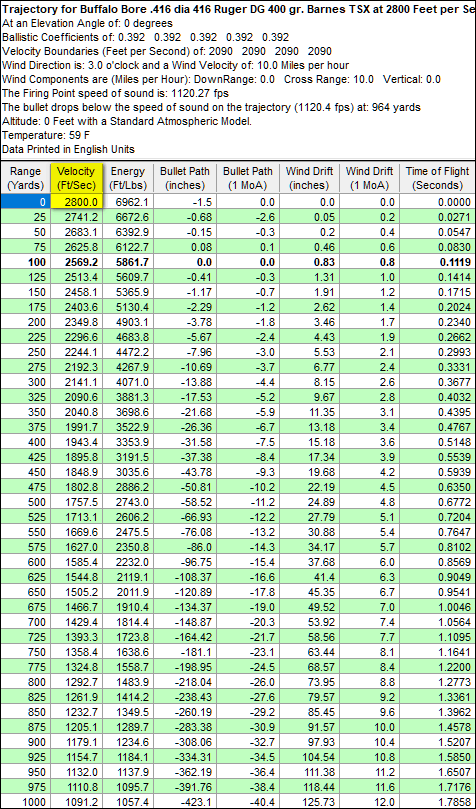Select the Time of Flight (Seconds) header
This screenshot has width=476, height=809.
point(437,178)
